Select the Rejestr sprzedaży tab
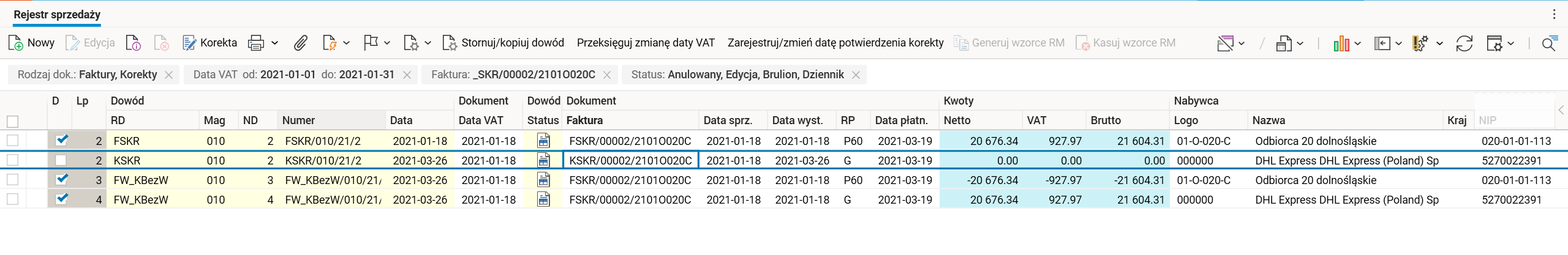The image size is (1568, 255). point(57,15)
